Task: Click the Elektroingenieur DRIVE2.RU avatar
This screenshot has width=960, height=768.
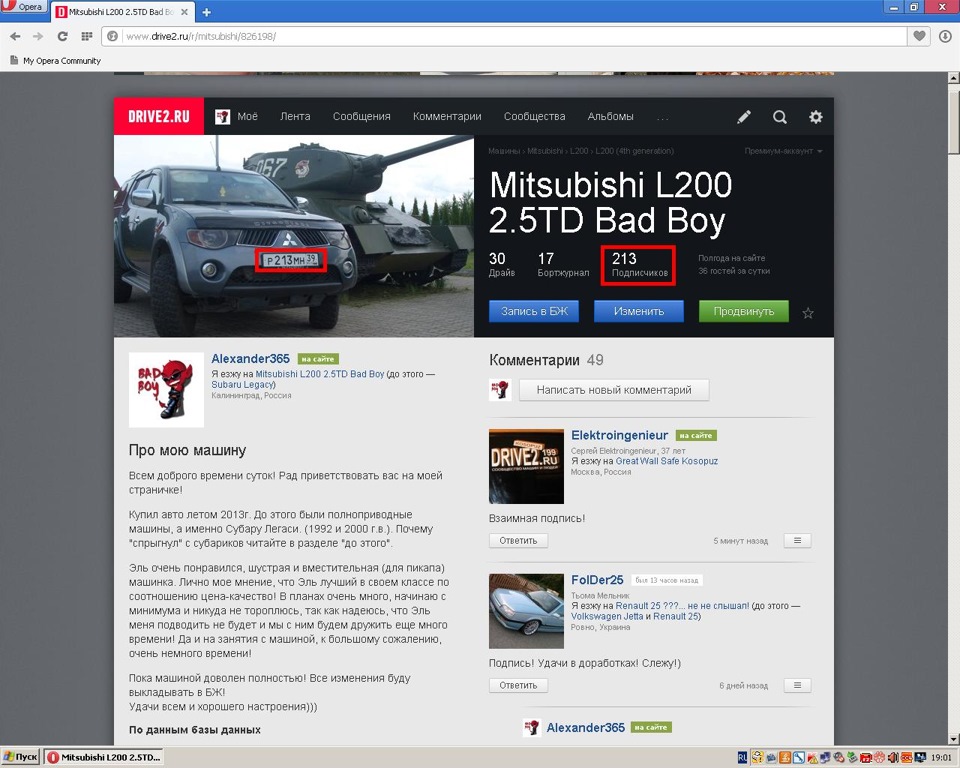Action: [526, 466]
